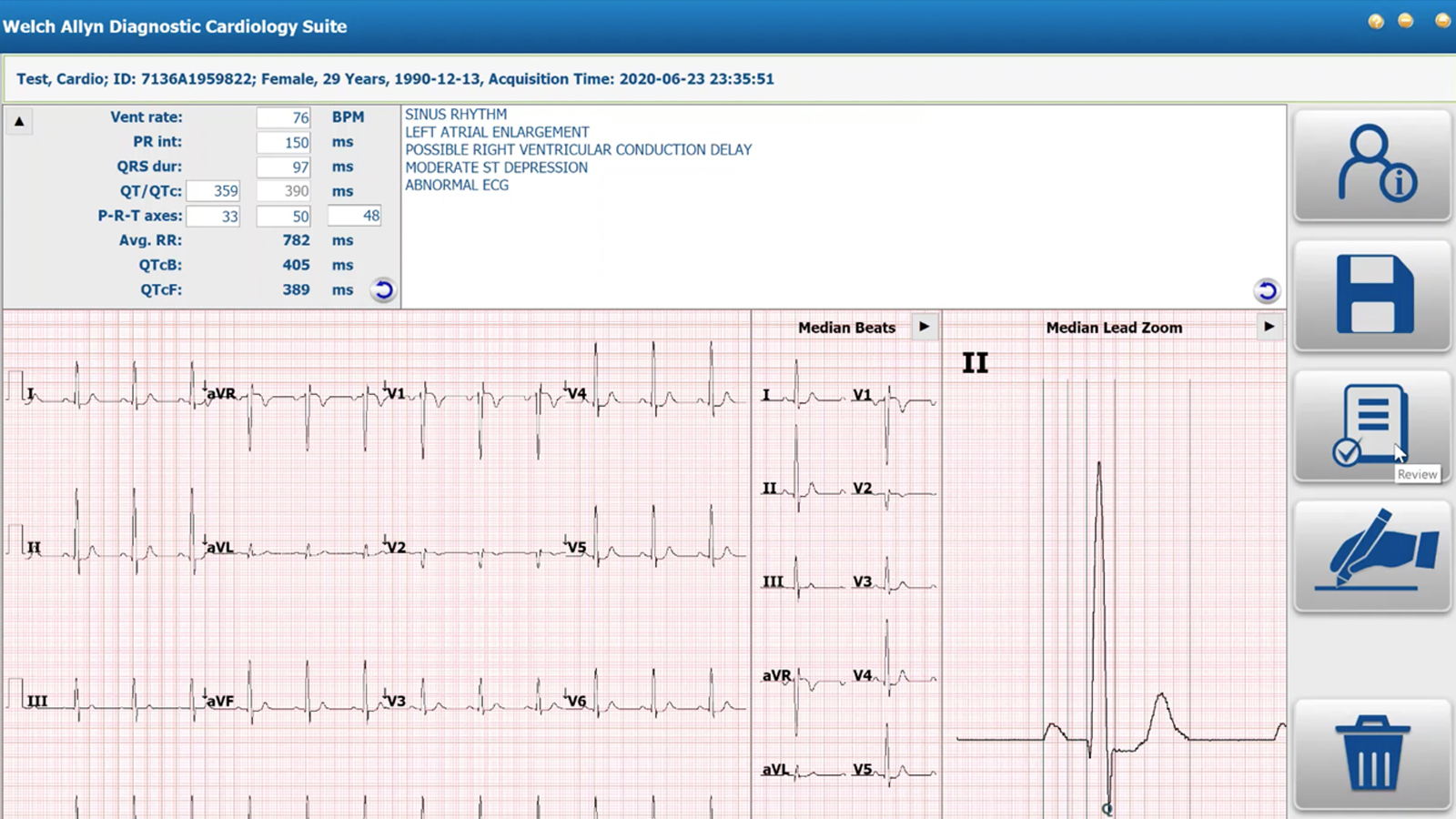1456x819 pixels.
Task: Expand the Median Beats panel arrow
Action: pos(925,327)
